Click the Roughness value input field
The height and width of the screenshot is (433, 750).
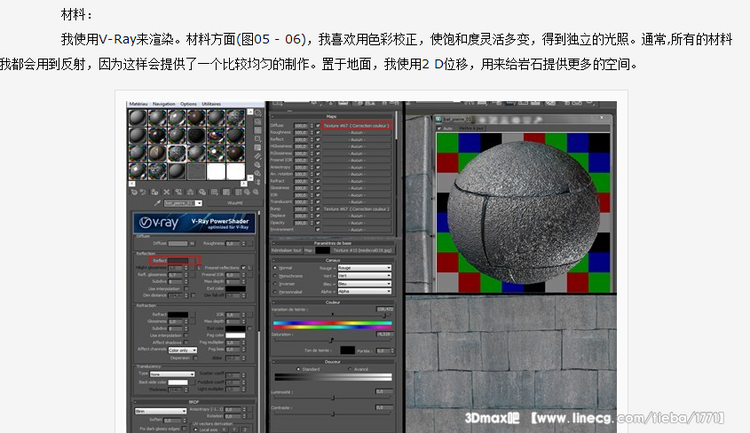pos(232,243)
